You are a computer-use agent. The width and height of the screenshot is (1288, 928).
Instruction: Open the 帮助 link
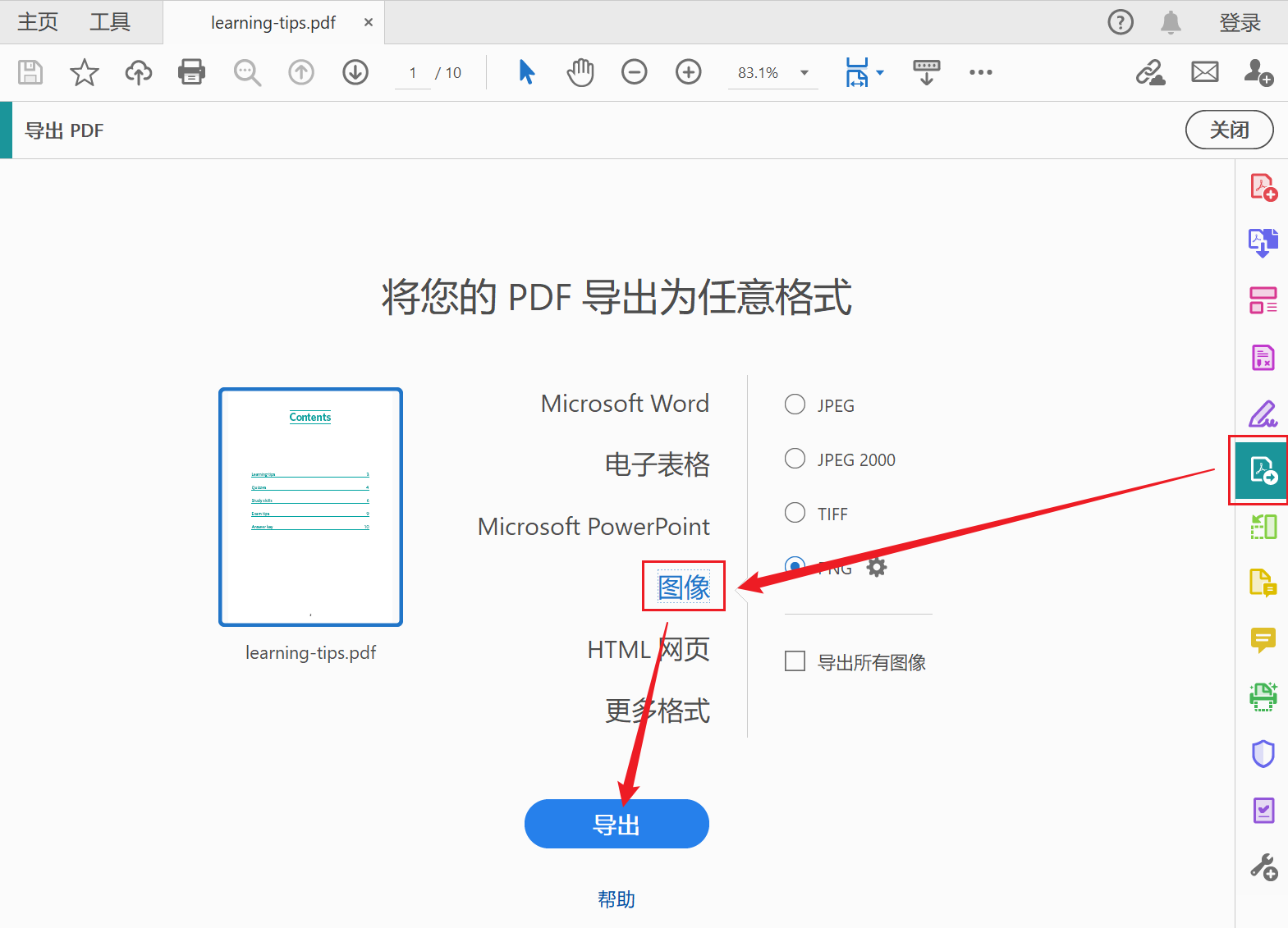coord(616,899)
